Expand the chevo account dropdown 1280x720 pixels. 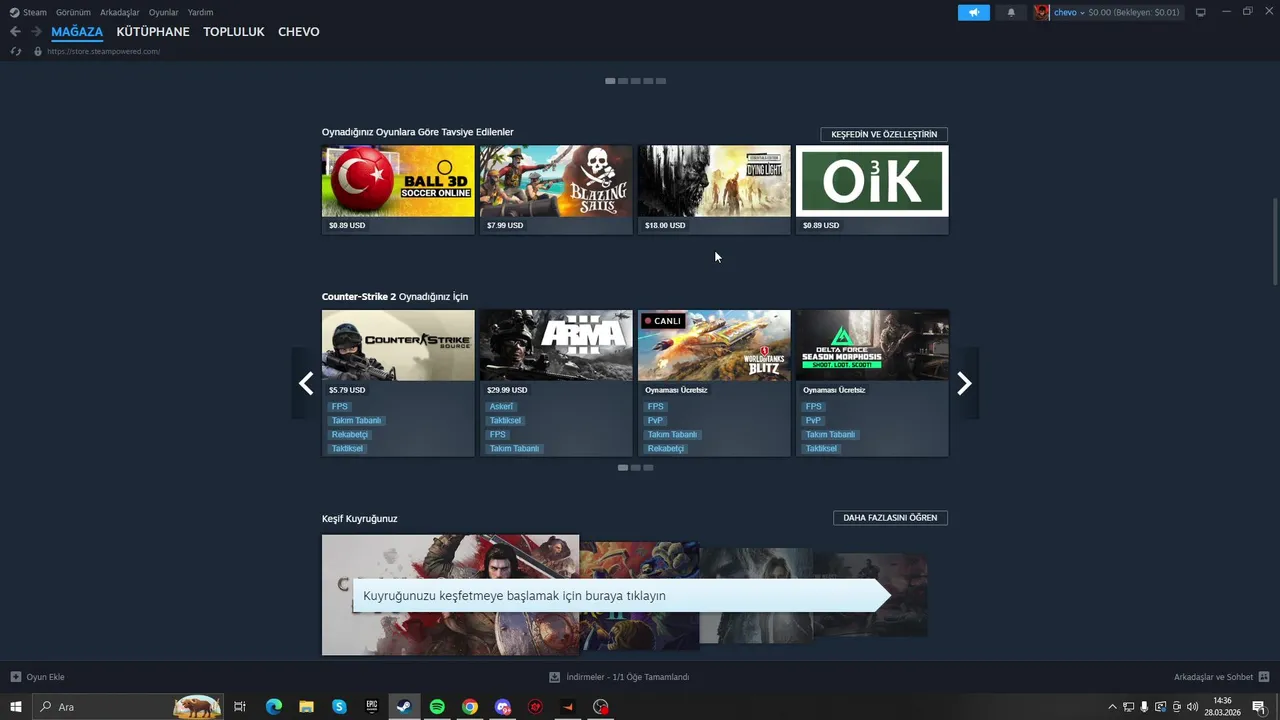(x=1082, y=13)
